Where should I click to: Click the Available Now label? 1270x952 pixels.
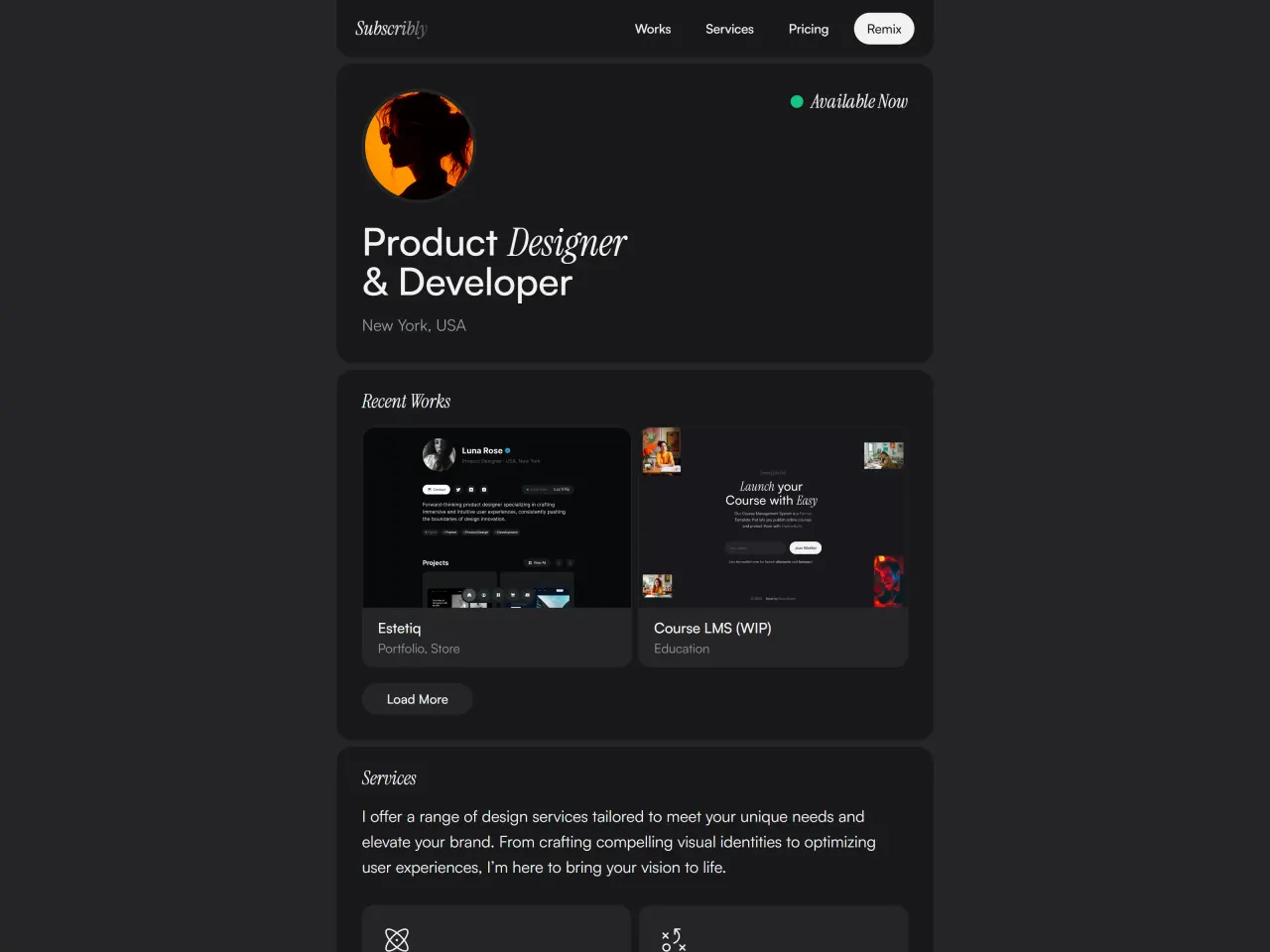pos(859,101)
